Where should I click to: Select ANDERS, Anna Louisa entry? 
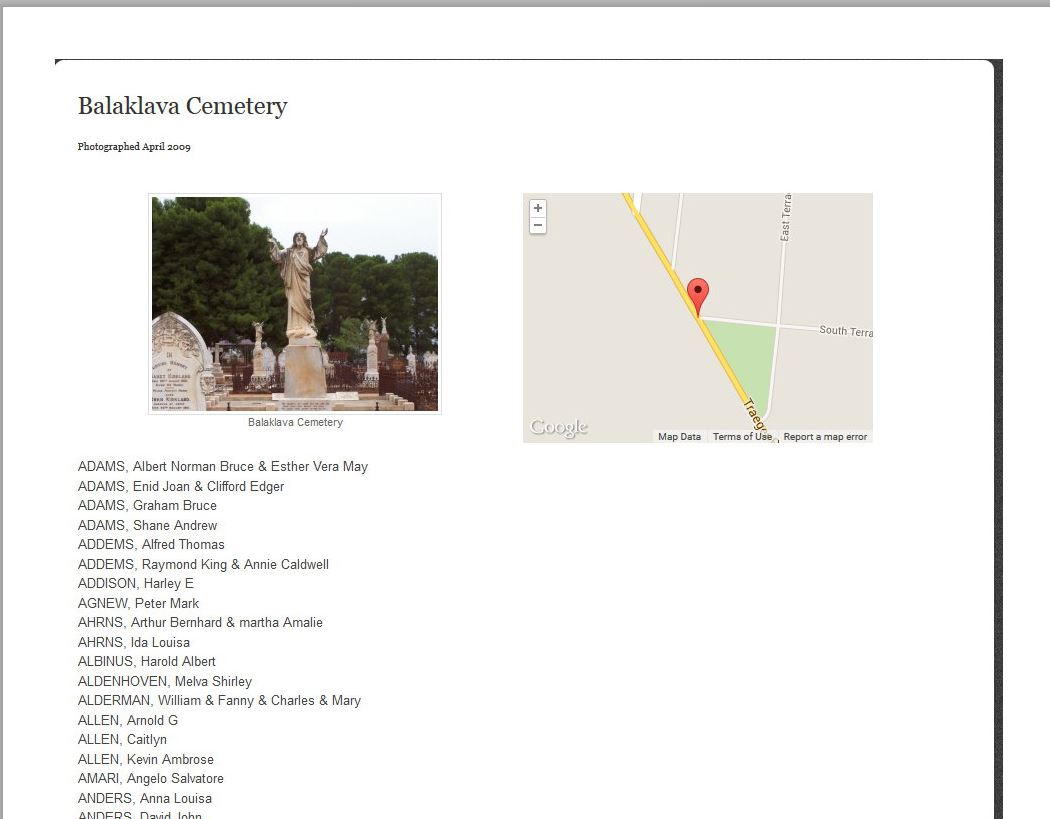[x=145, y=798]
